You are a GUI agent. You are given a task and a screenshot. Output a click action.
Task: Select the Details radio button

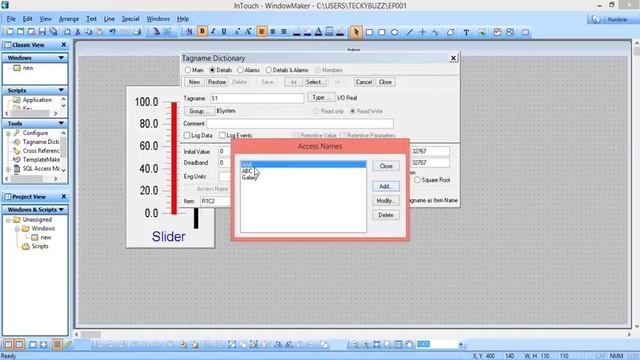(x=212, y=70)
